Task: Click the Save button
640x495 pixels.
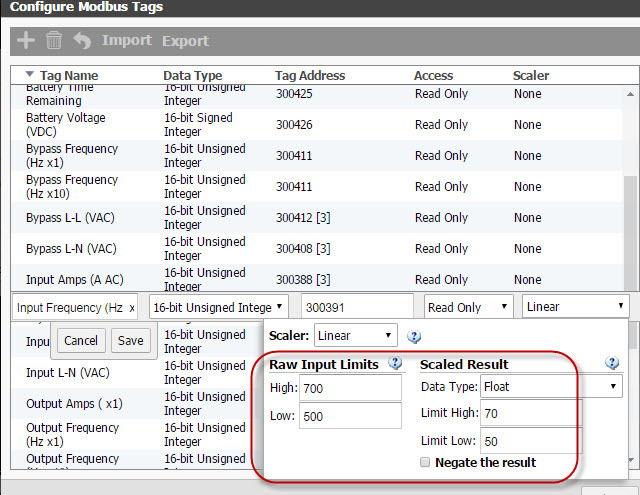Action: point(131,340)
